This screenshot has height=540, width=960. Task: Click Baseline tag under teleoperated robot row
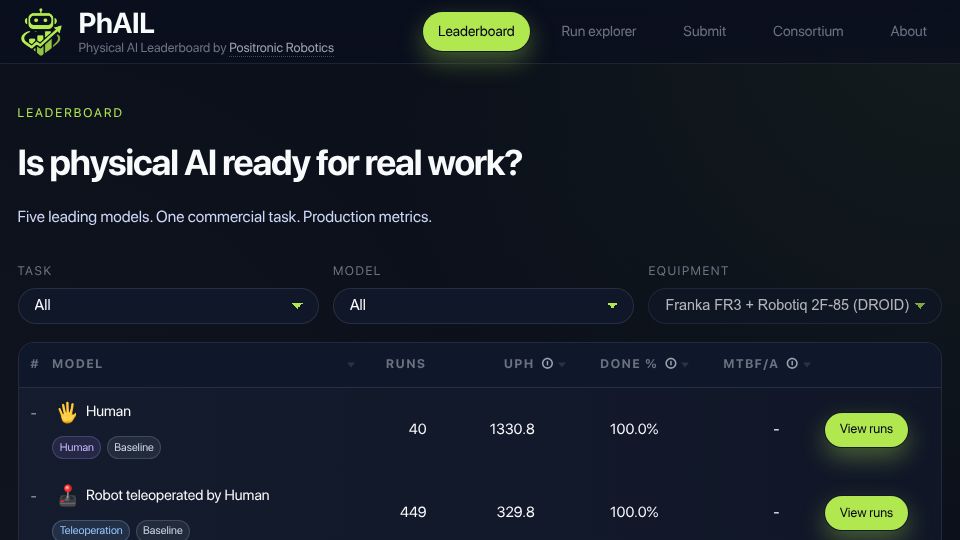[x=163, y=530]
